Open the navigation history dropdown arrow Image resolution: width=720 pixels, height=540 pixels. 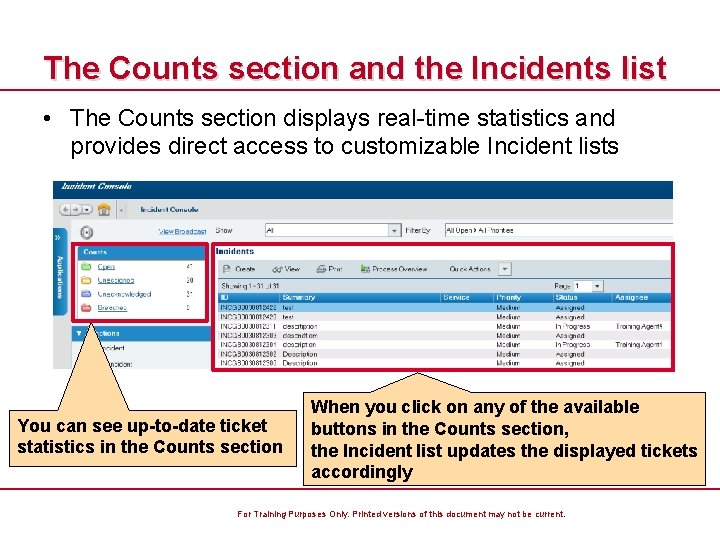point(86,209)
